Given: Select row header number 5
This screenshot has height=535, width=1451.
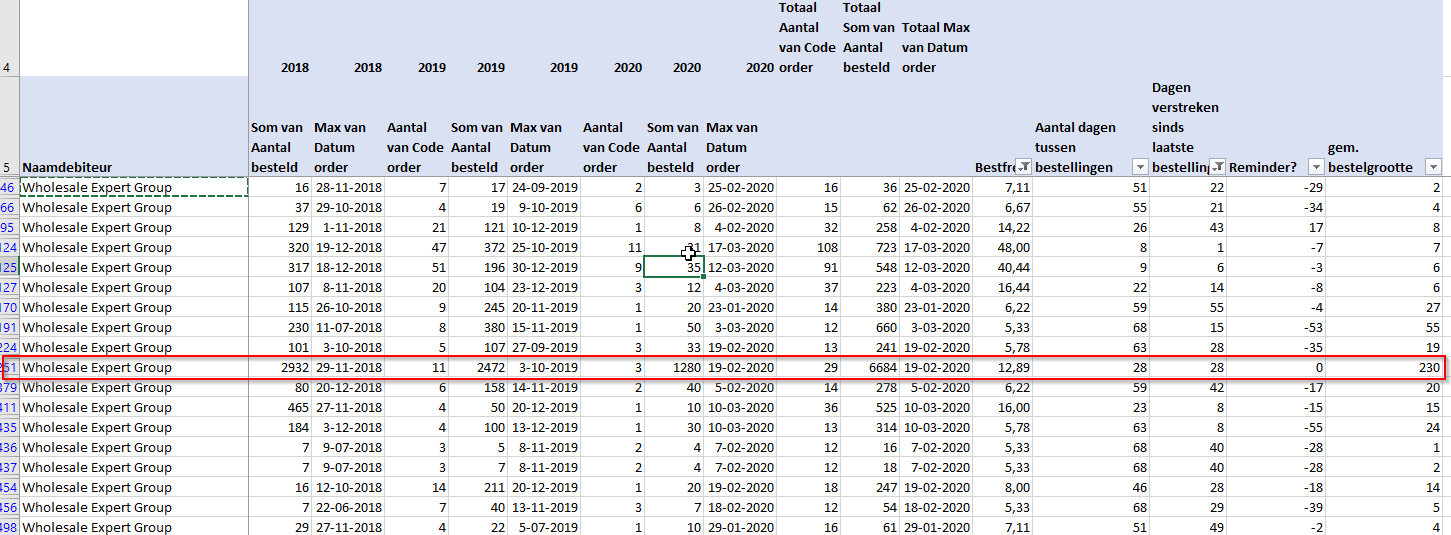Looking at the screenshot, I should click(x=9, y=167).
